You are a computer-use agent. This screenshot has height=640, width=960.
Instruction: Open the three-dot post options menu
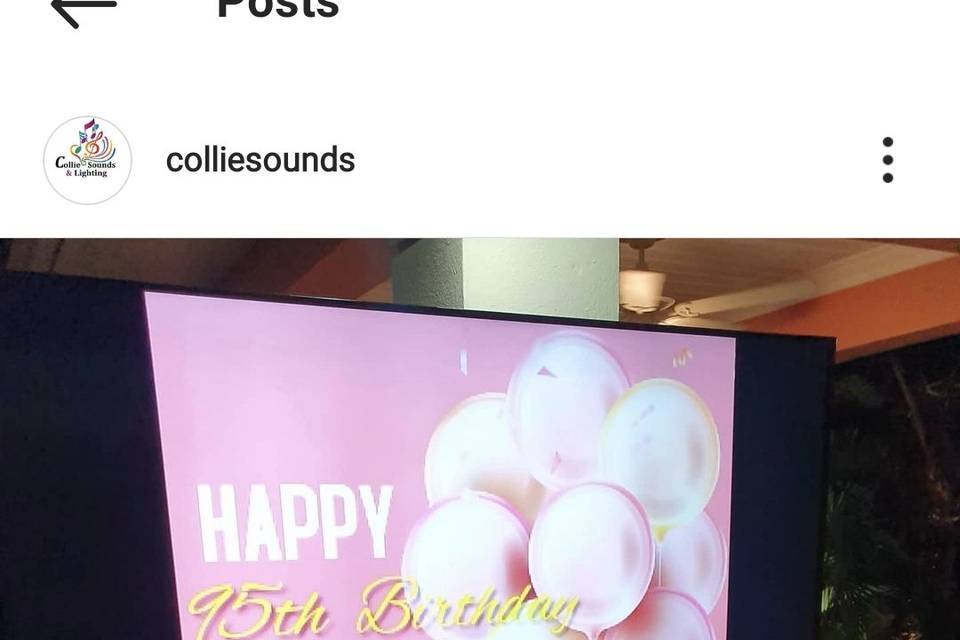[x=887, y=160]
